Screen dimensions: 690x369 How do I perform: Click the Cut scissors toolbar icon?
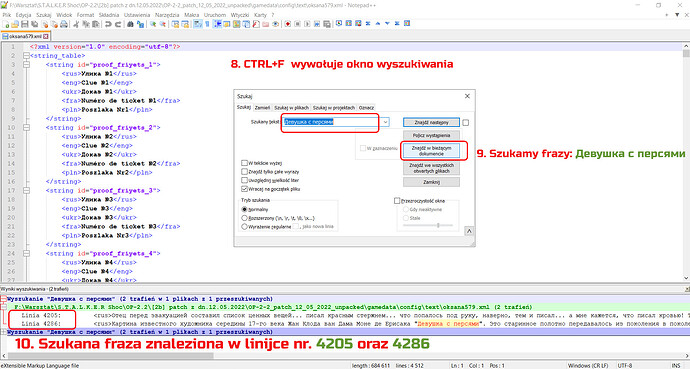click(77, 24)
